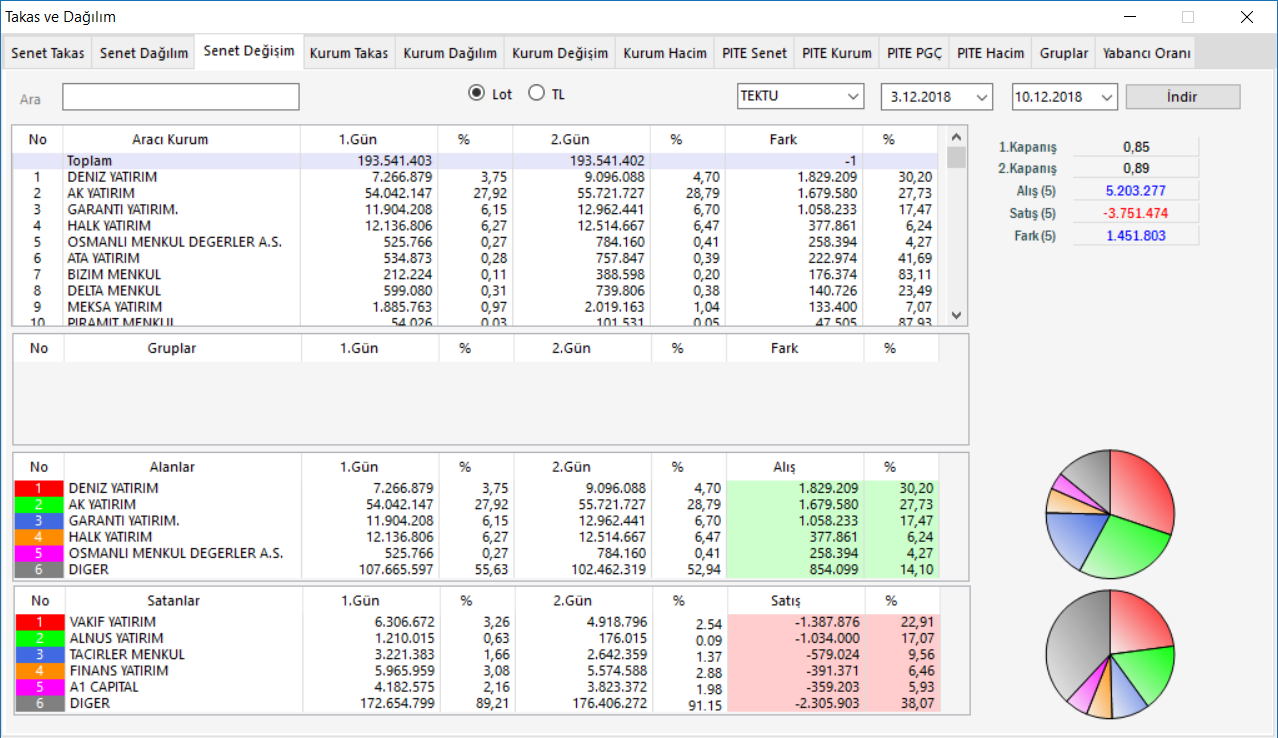The image size is (1278, 738).
Task: Click magenta swatch 5 for A1 CAPITAL
Action: click(38, 687)
